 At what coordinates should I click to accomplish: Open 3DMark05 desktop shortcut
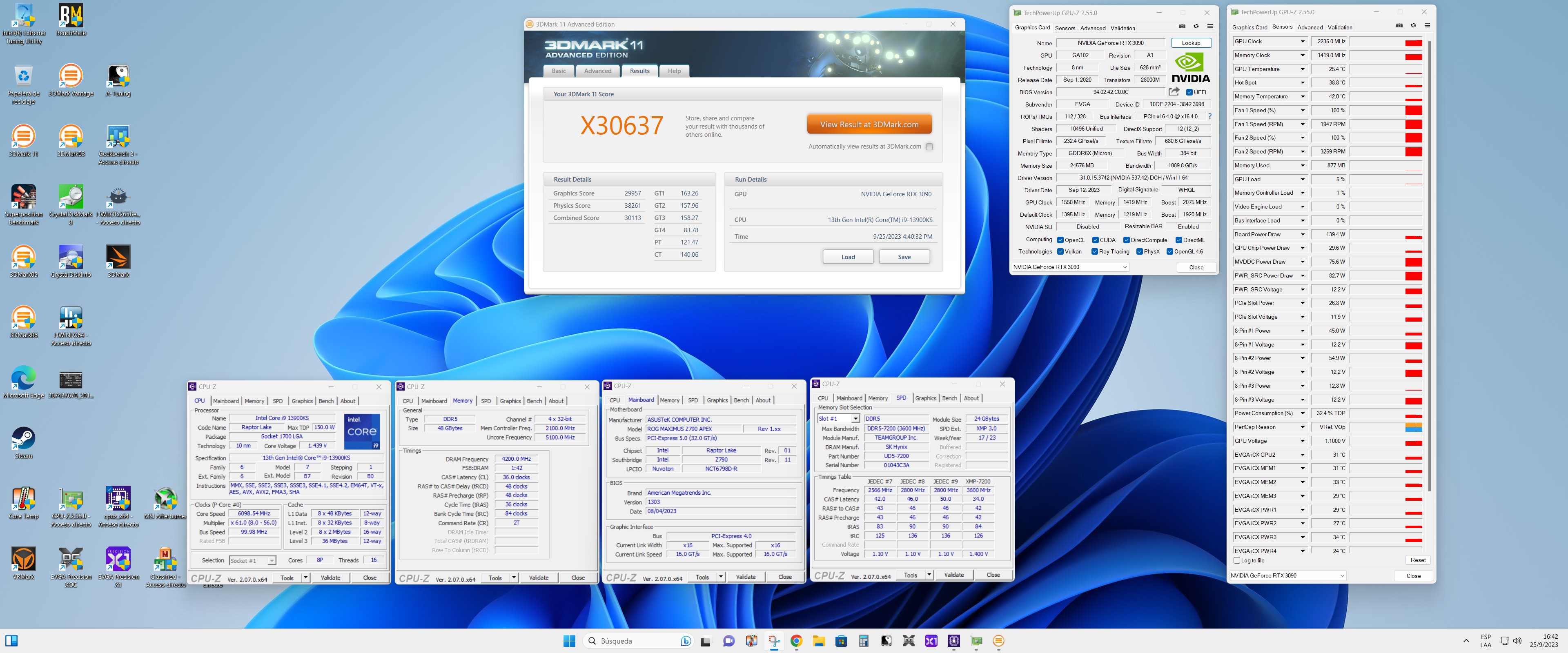24,261
